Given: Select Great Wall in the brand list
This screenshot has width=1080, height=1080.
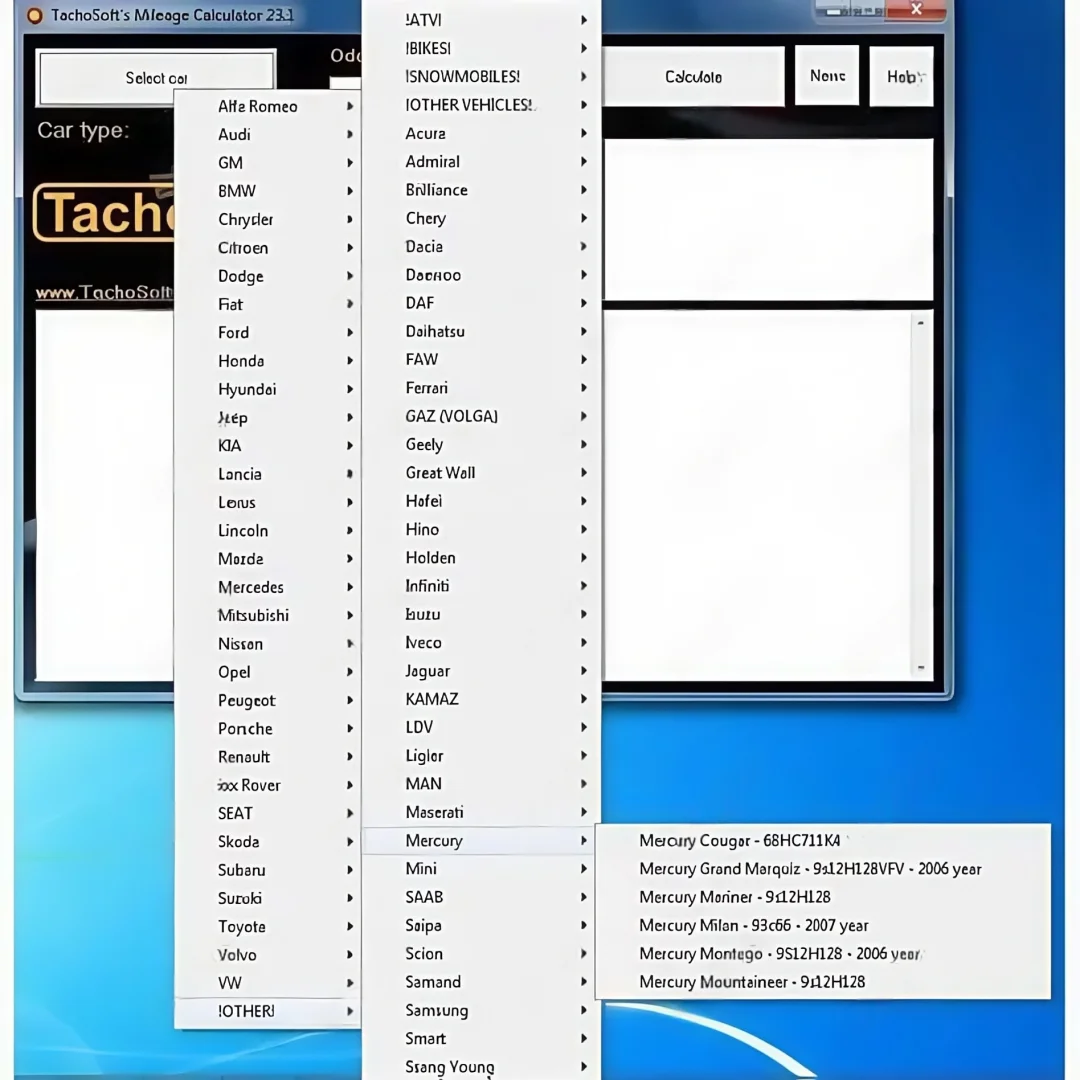Looking at the screenshot, I should (481, 472).
